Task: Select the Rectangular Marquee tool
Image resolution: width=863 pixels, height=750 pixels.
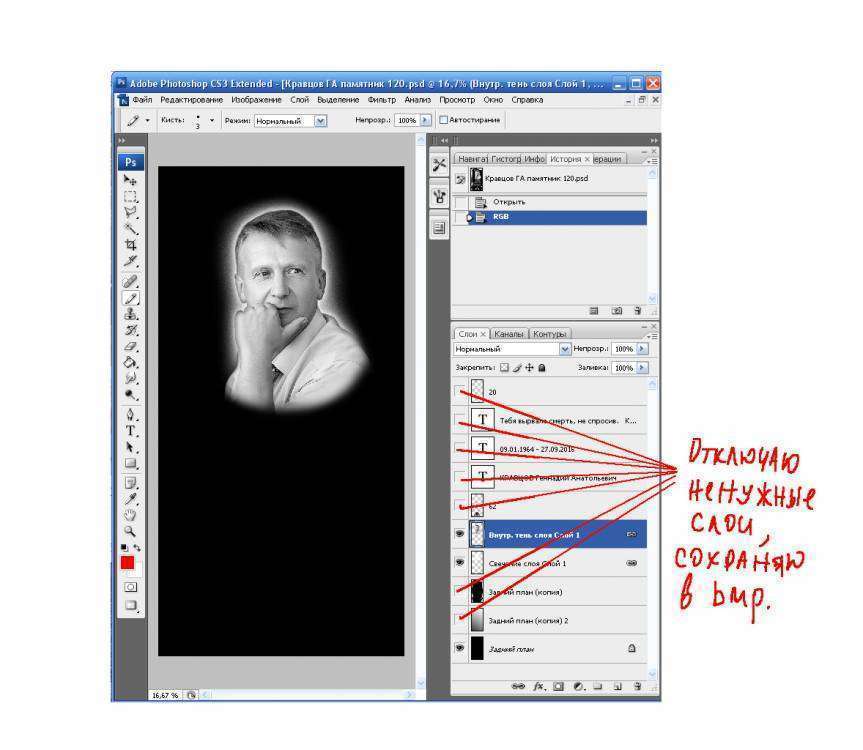Action: point(130,197)
